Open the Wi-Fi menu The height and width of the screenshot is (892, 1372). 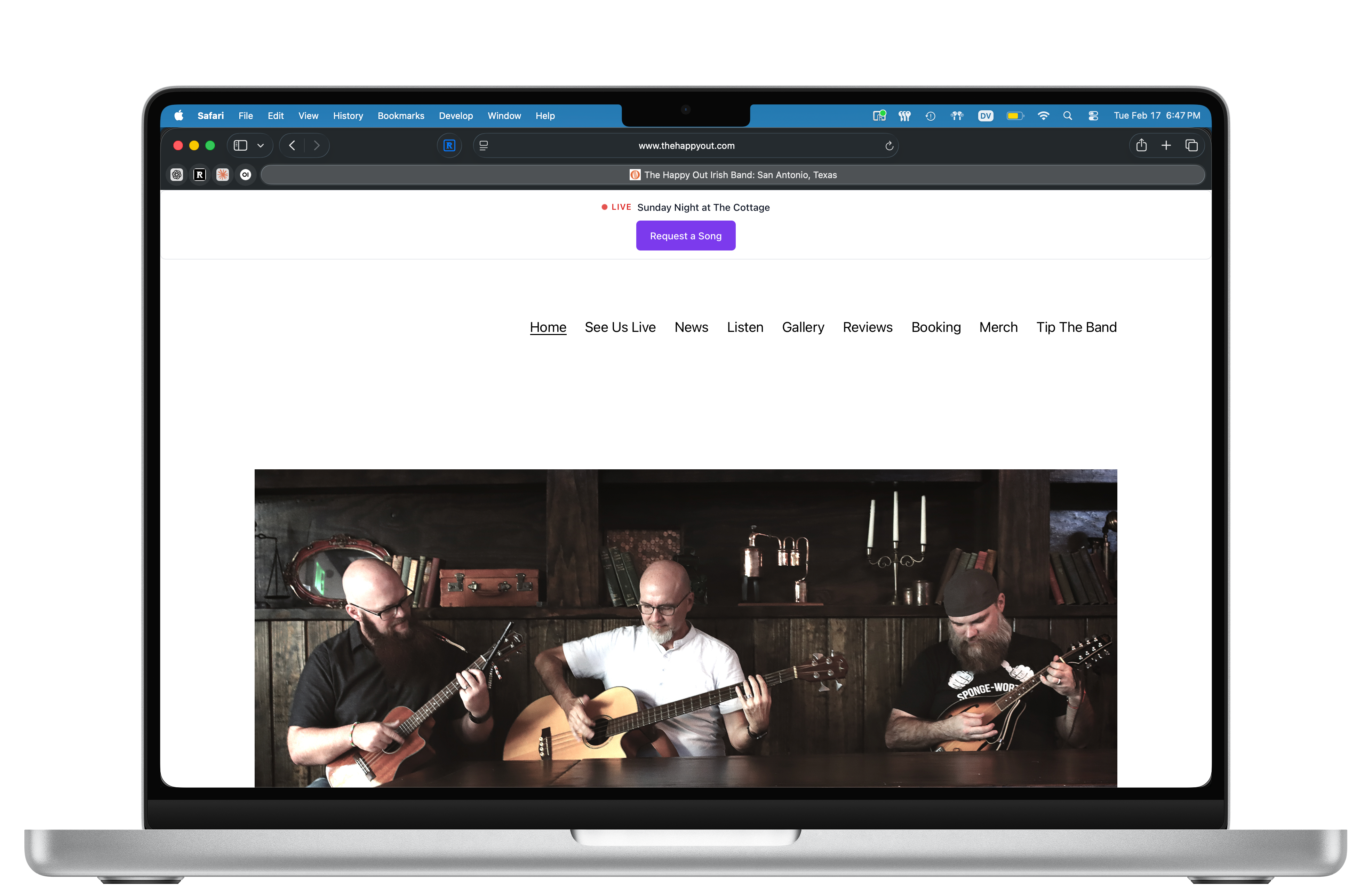pyautogui.click(x=1043, y=116)
